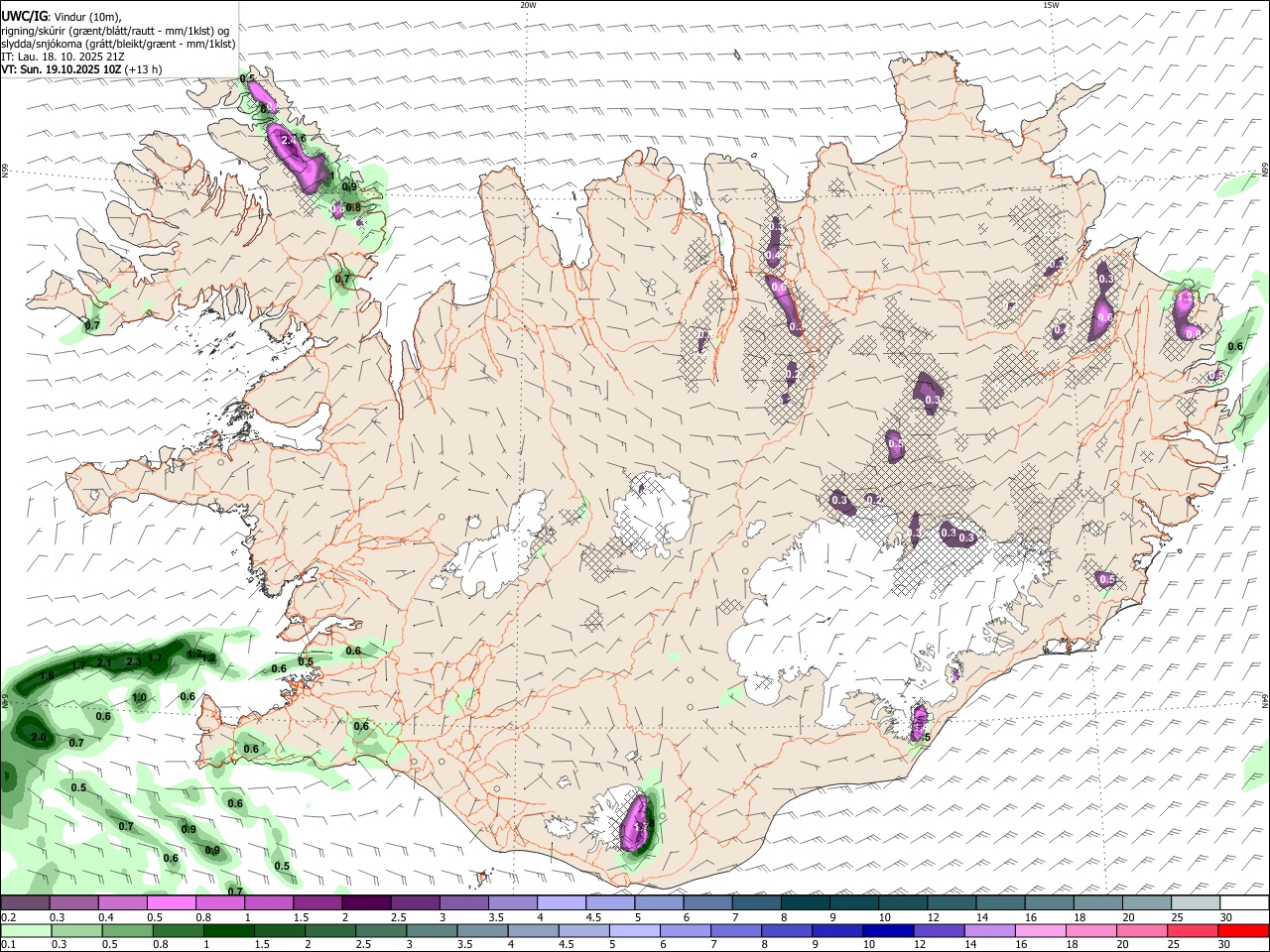Click the 1.8 rain value offshore west
The width and height of the screenshot is (1270, 952).
47,676
